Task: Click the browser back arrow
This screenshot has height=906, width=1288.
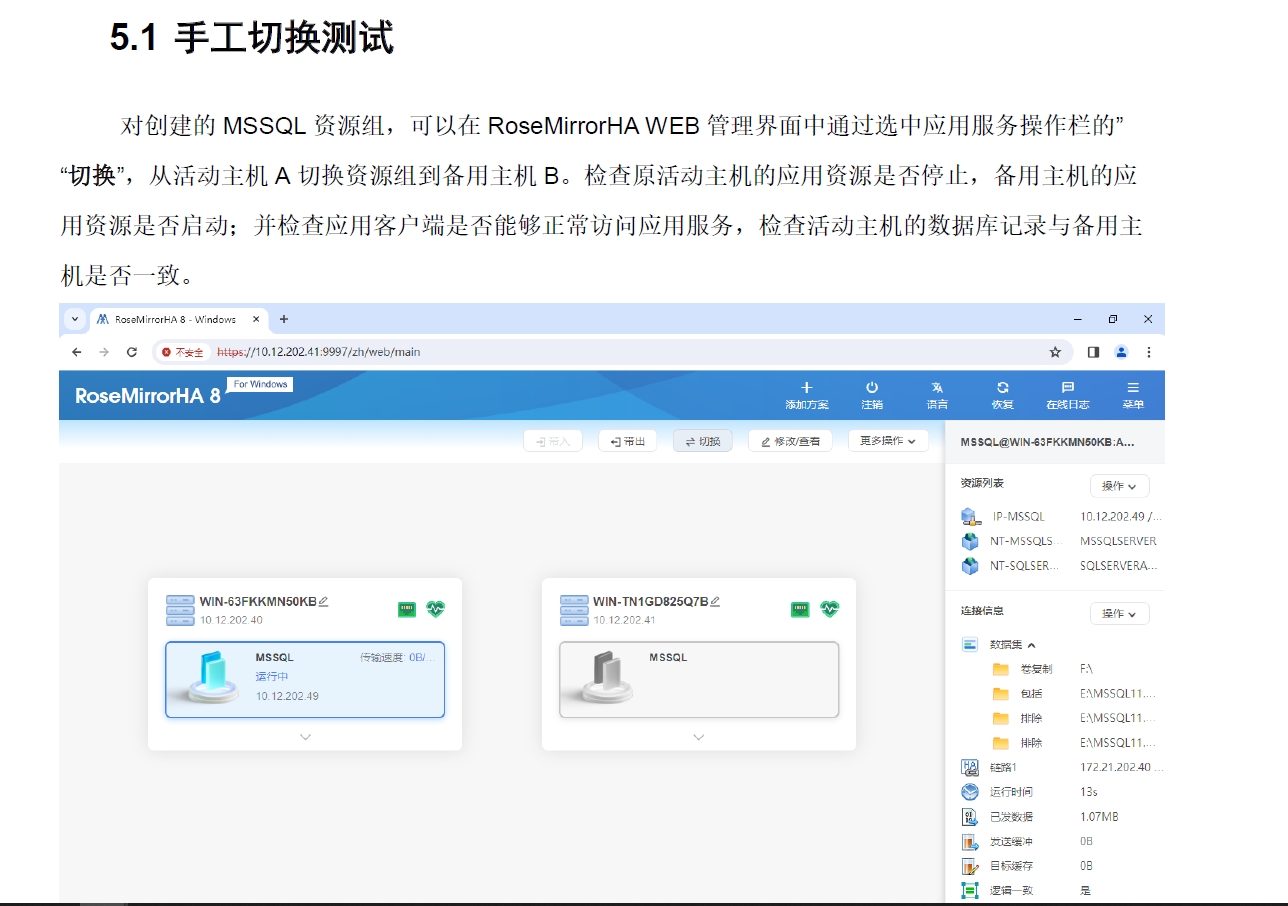Action: [x=77, y=352]
